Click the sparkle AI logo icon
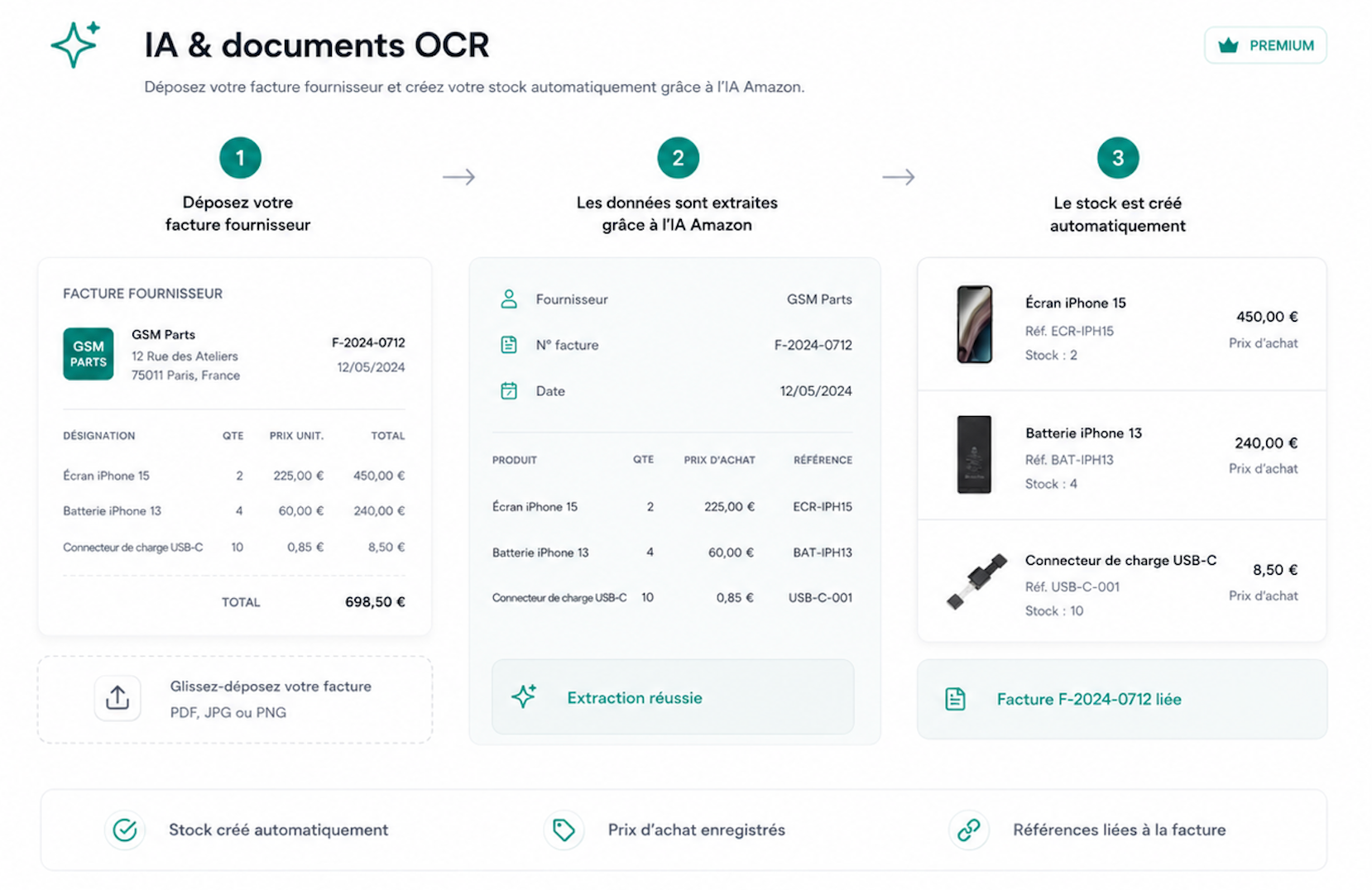 (75, 44)
